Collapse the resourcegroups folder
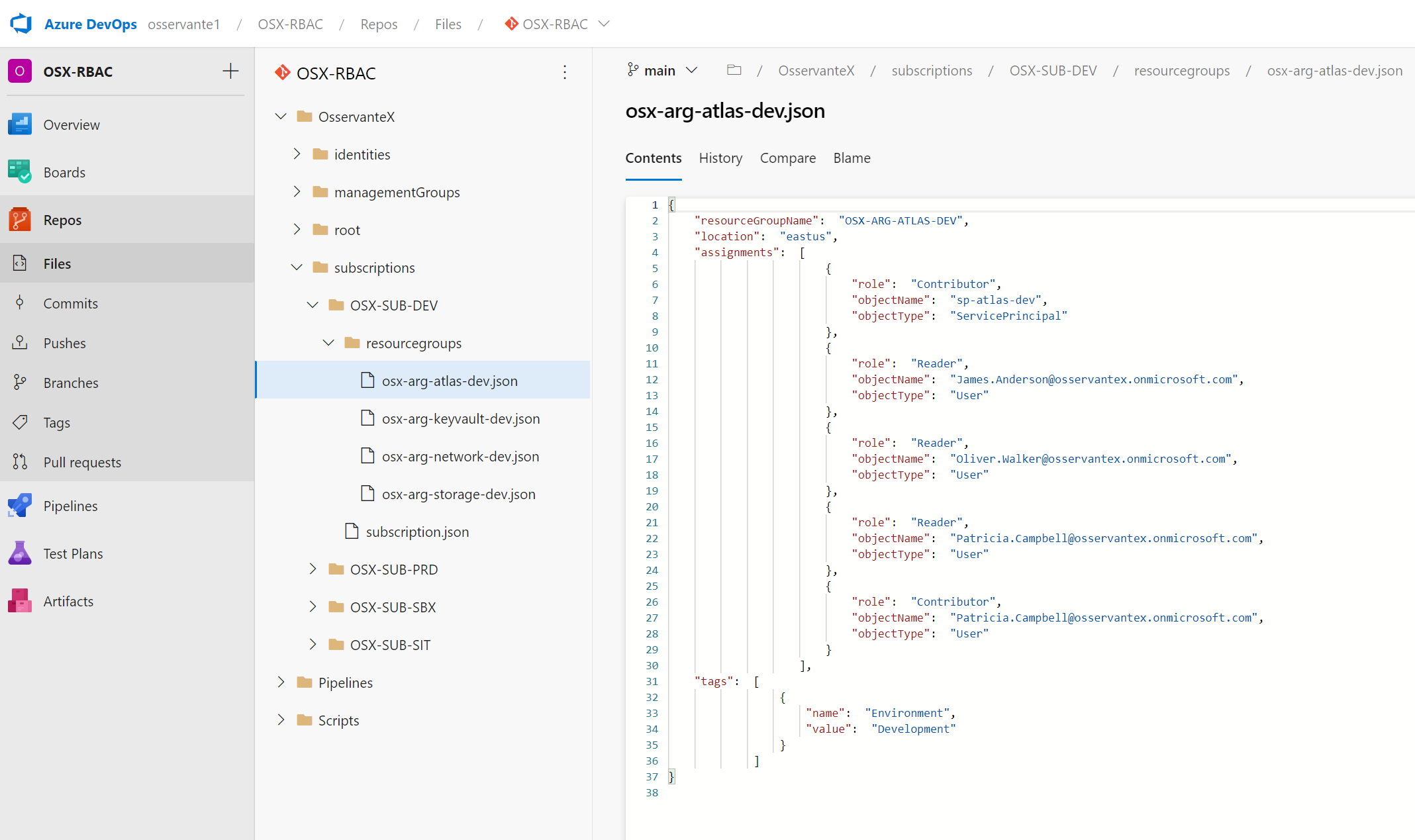This screenshot has width=1415, height=840. click(x=328, y=343)
